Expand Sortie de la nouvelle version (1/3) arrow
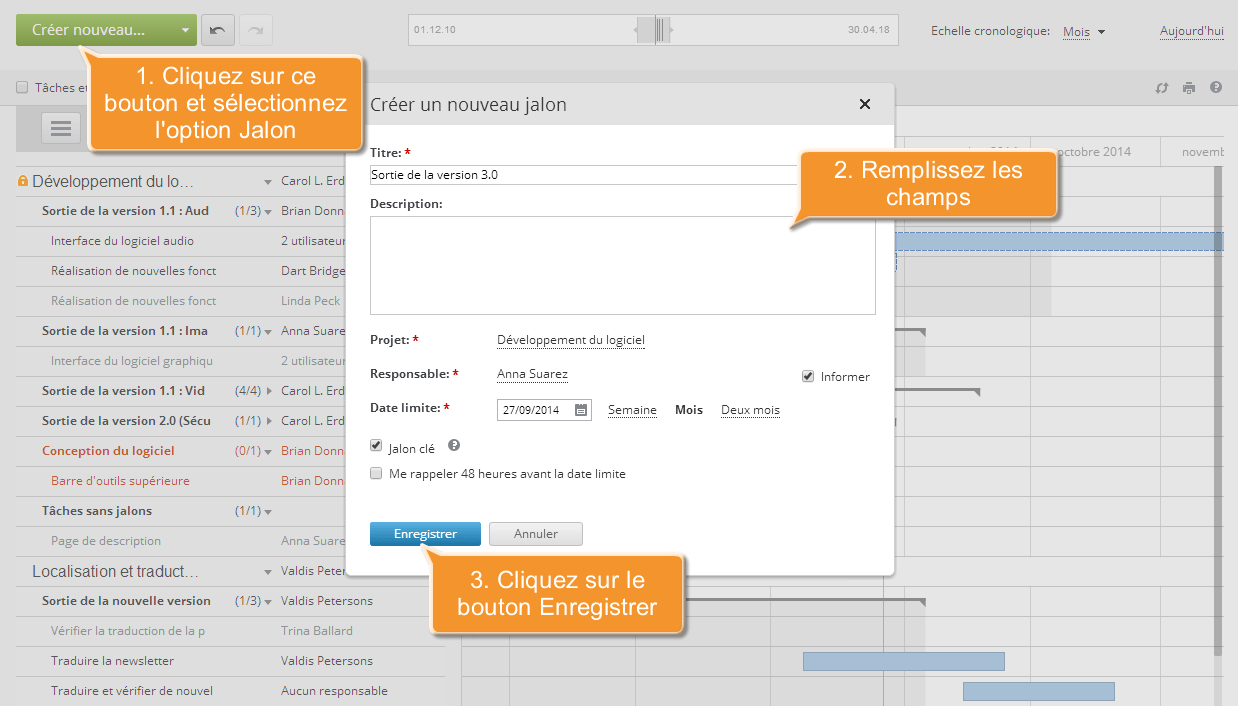Screen dimensions: 1238x706 click(268, 602)
